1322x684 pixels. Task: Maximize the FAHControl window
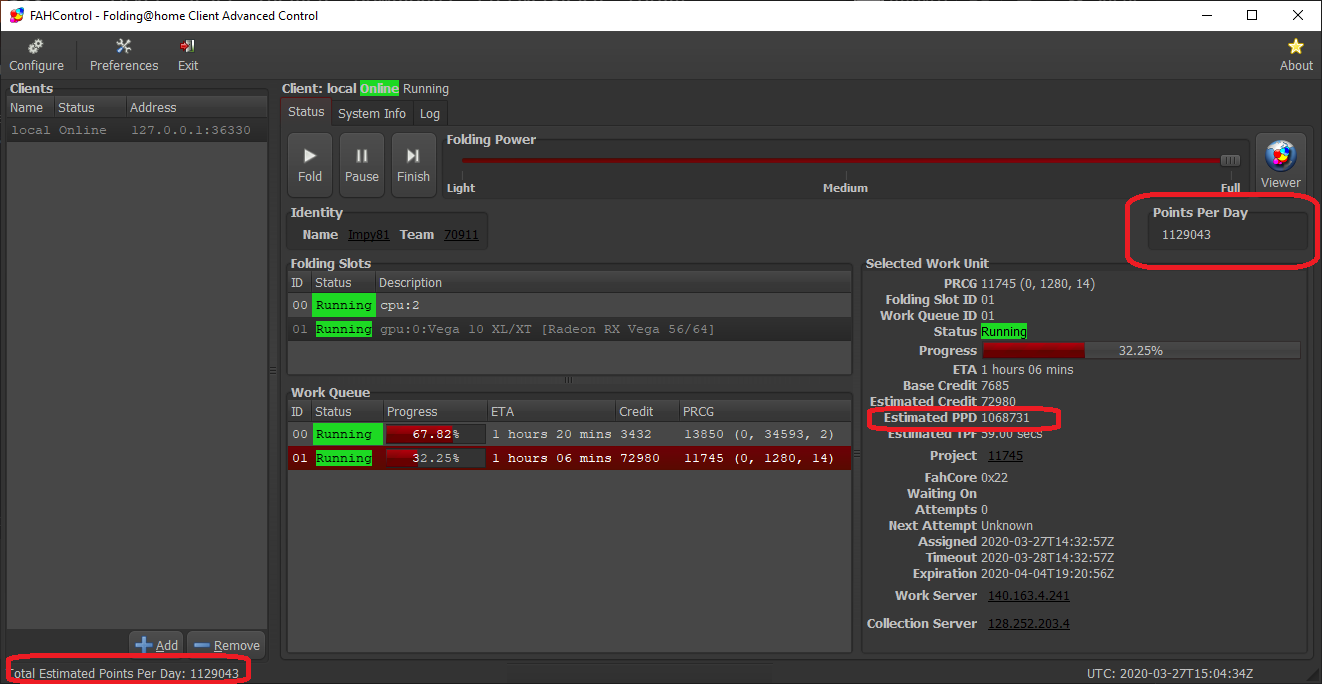pyautogui.click(x=1252, y=15)
